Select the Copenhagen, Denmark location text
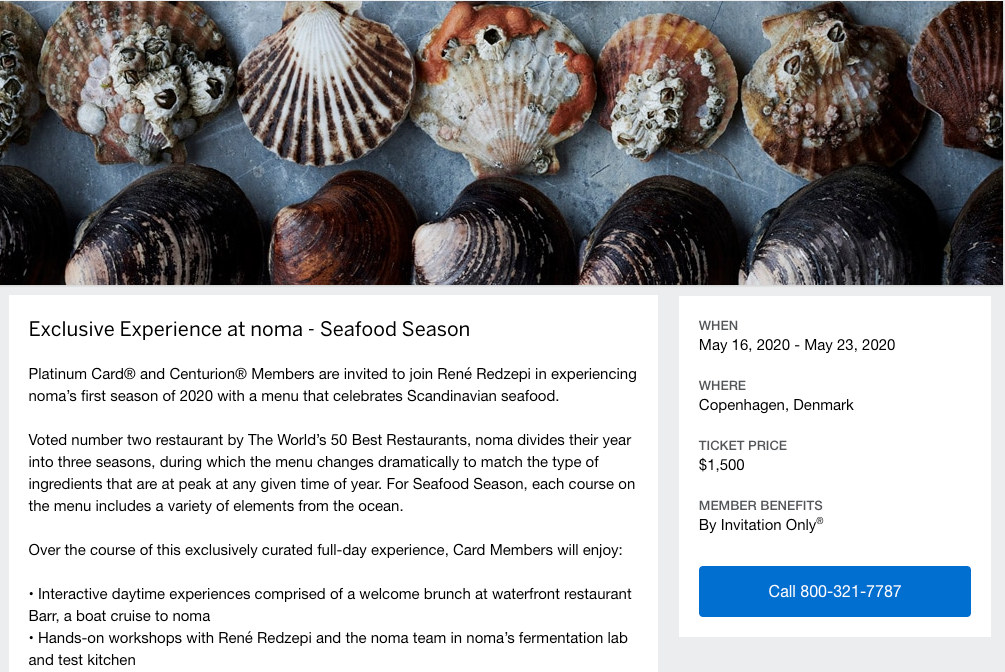Viewport: 1005px width, 672px height. click(776, 405)
